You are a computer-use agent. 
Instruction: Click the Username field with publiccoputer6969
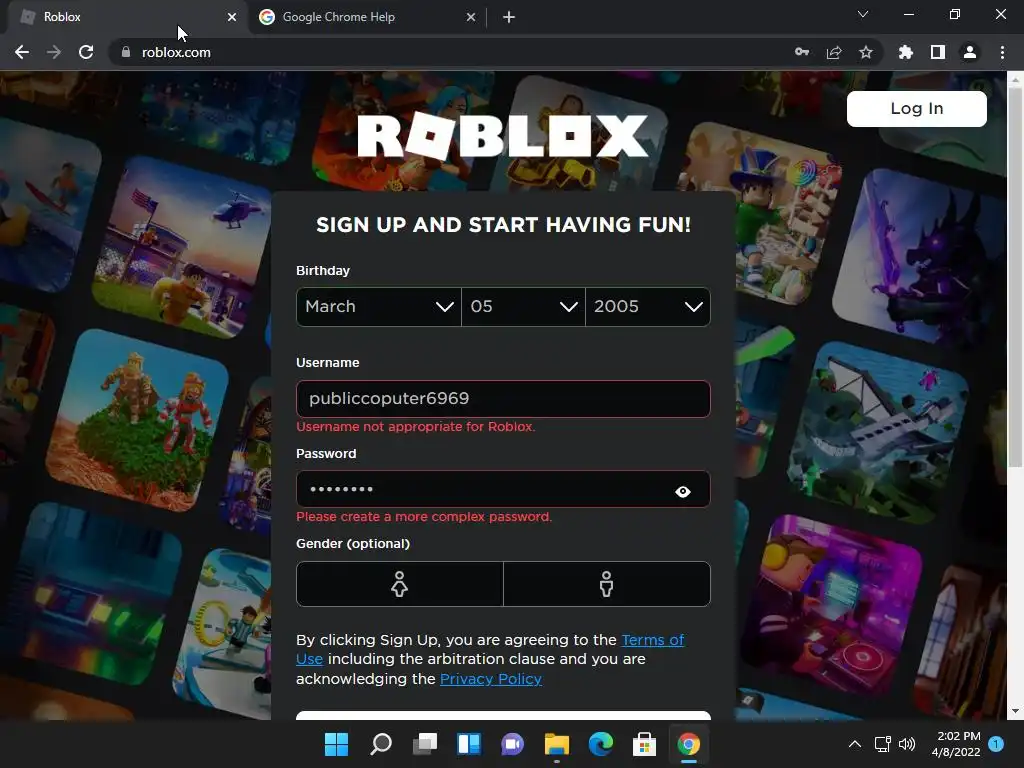503,398
